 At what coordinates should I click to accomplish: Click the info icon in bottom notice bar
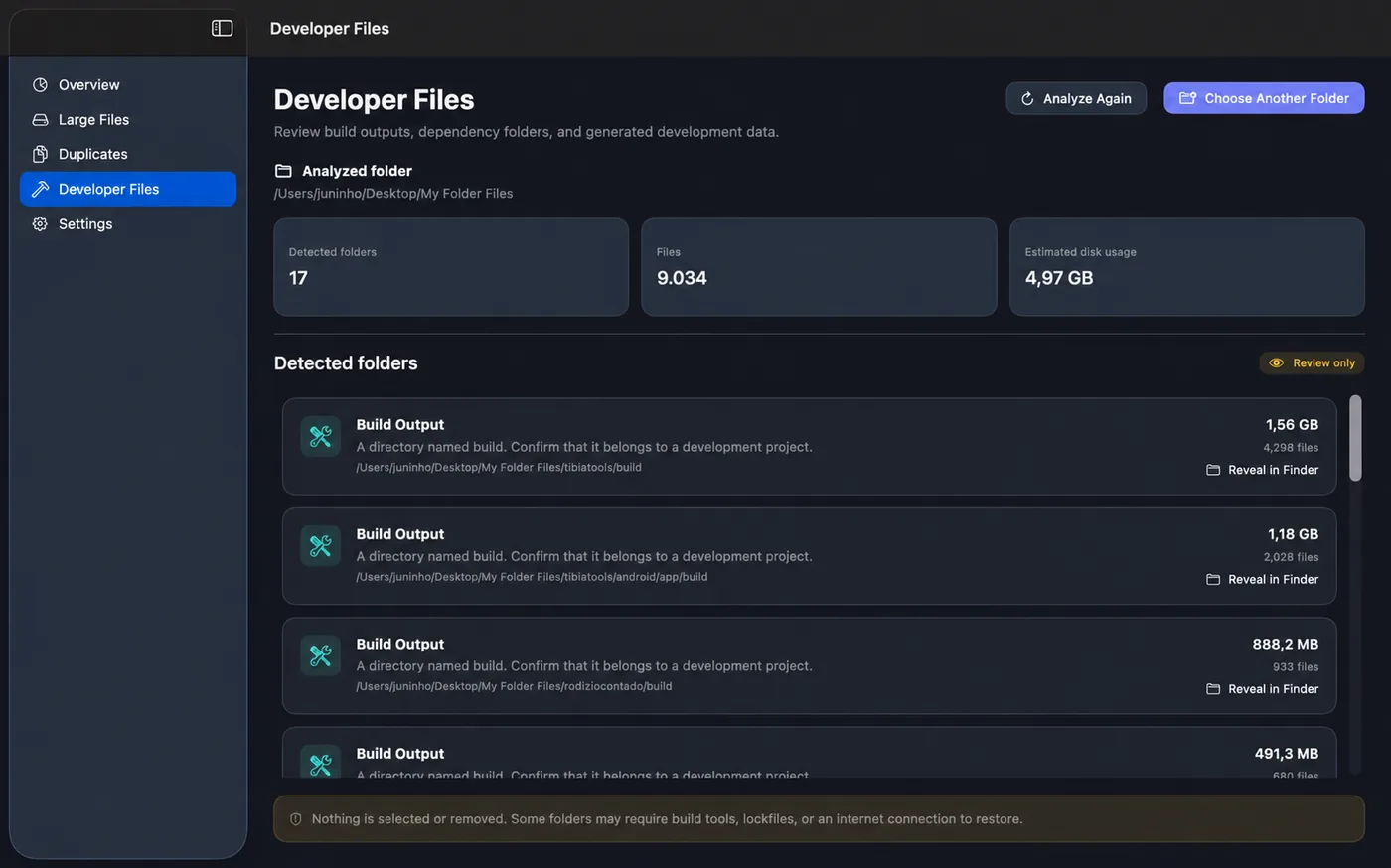click(295, 819)
